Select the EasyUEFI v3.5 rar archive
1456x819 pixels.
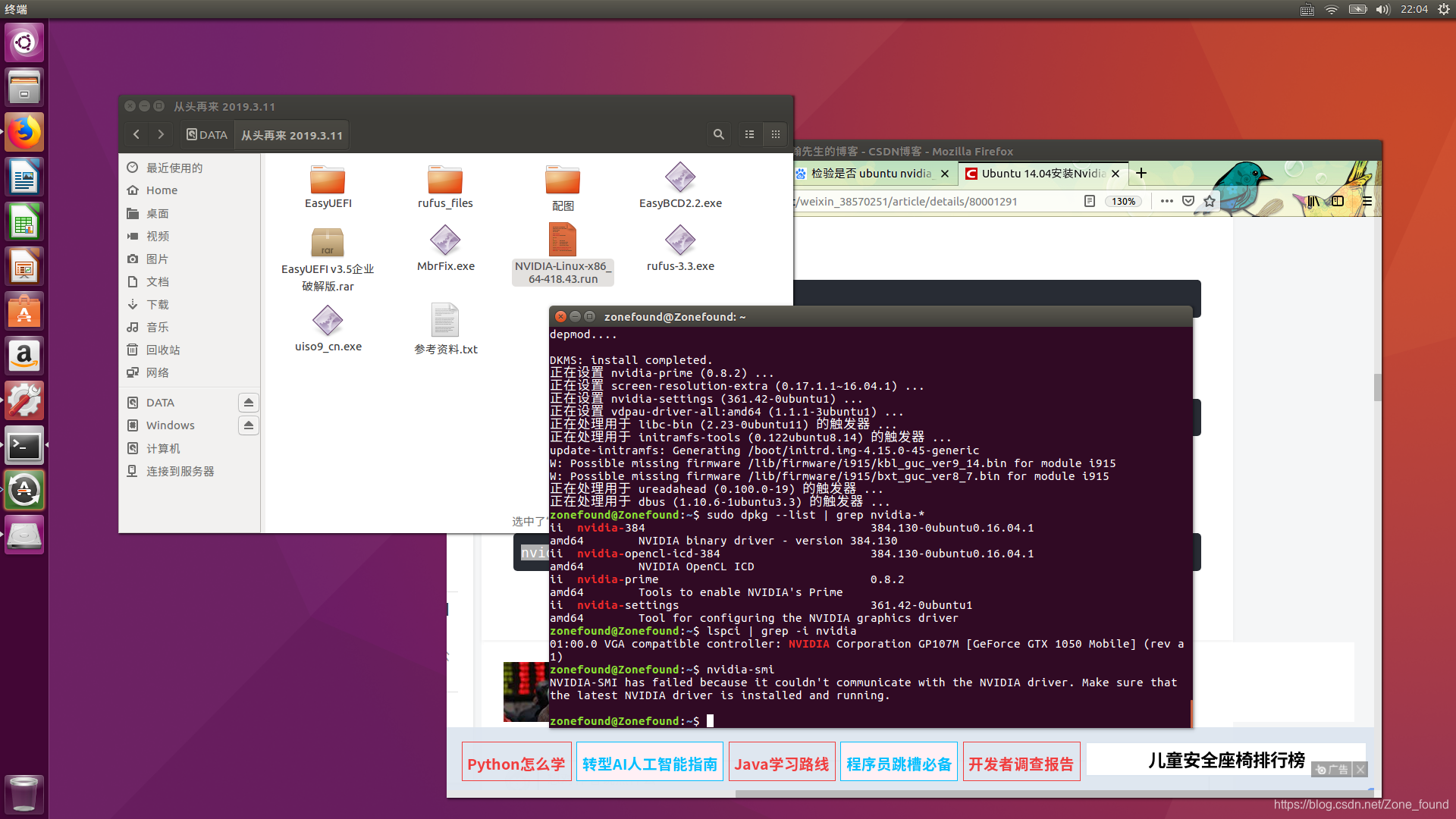328,259
